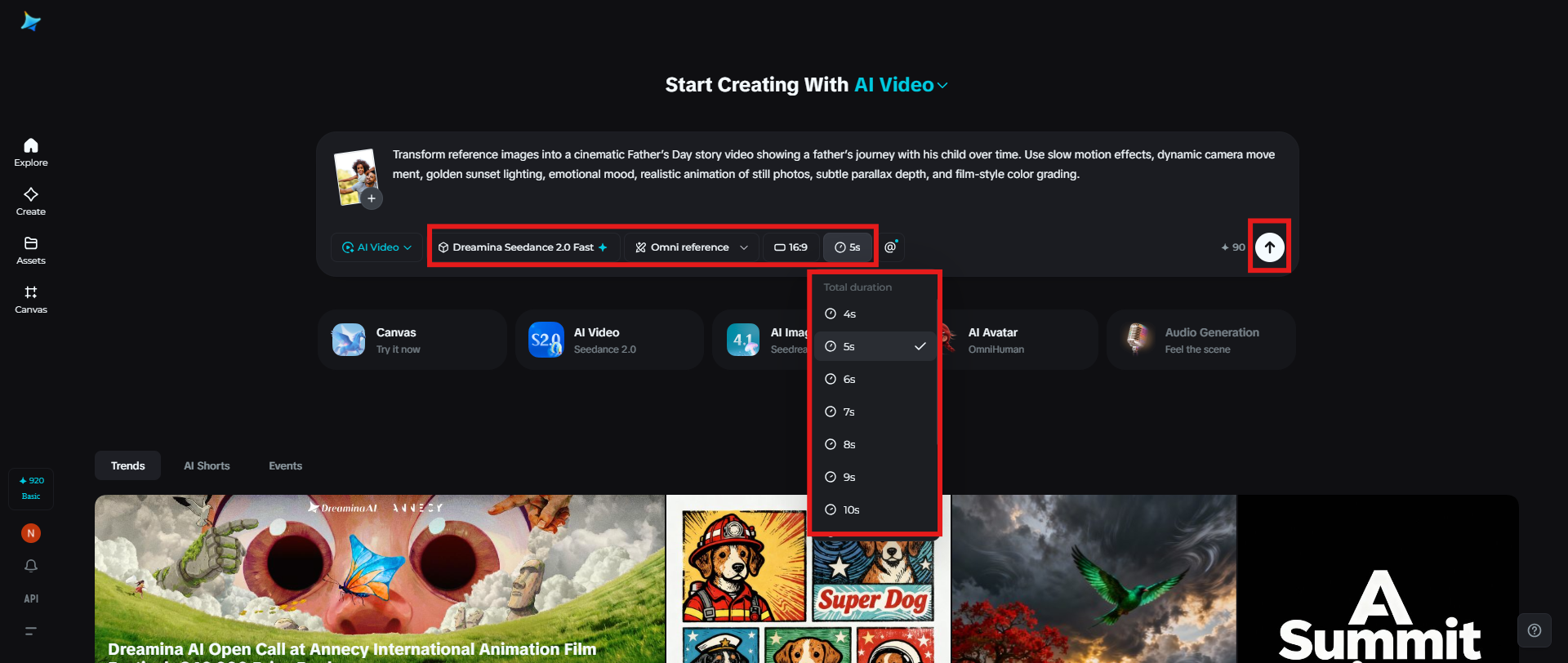
Task: Submit the prompt with arrow button
Action: click(x=1270, y=247)
